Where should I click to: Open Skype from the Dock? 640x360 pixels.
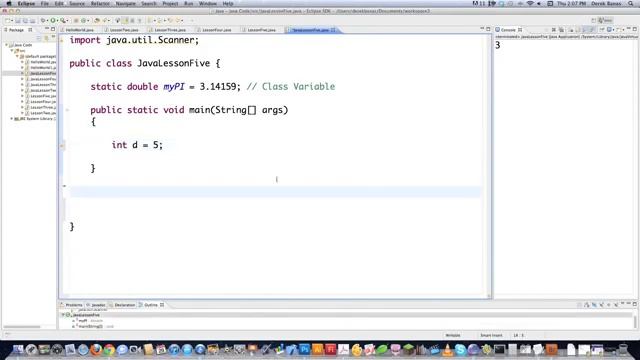[460, 349]
